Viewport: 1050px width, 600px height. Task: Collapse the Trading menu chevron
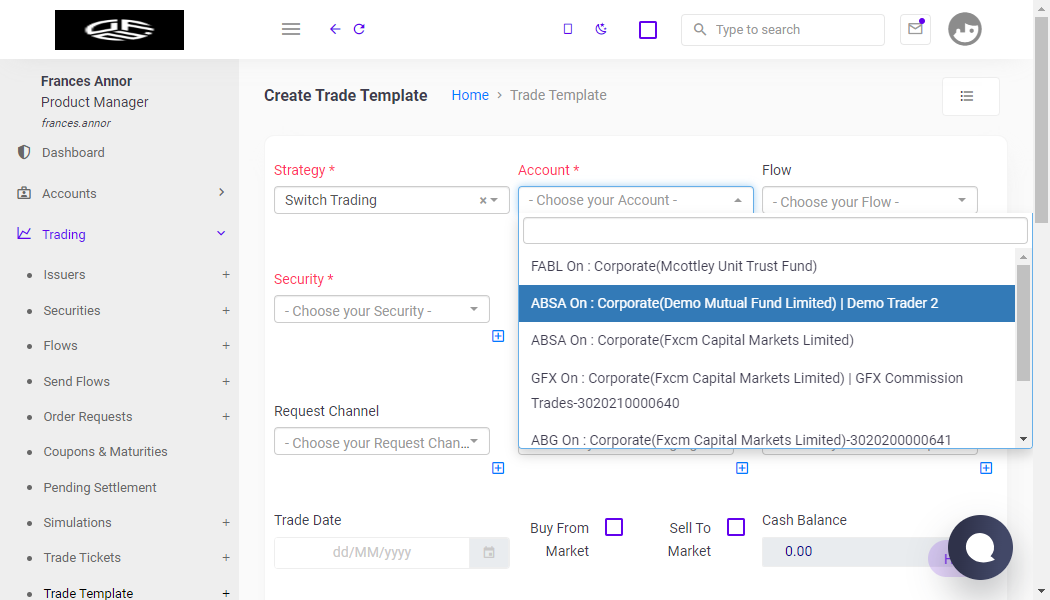(221, 234)
